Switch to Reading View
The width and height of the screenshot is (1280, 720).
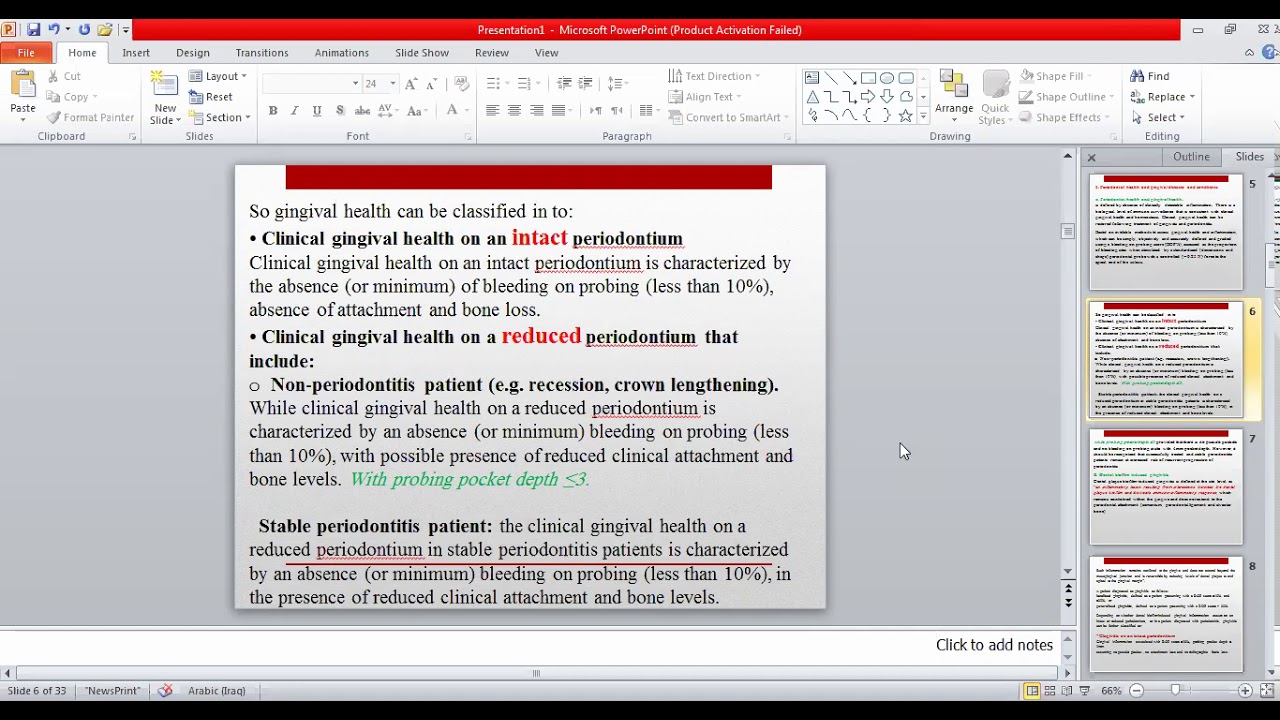(x=1067, y=691)
